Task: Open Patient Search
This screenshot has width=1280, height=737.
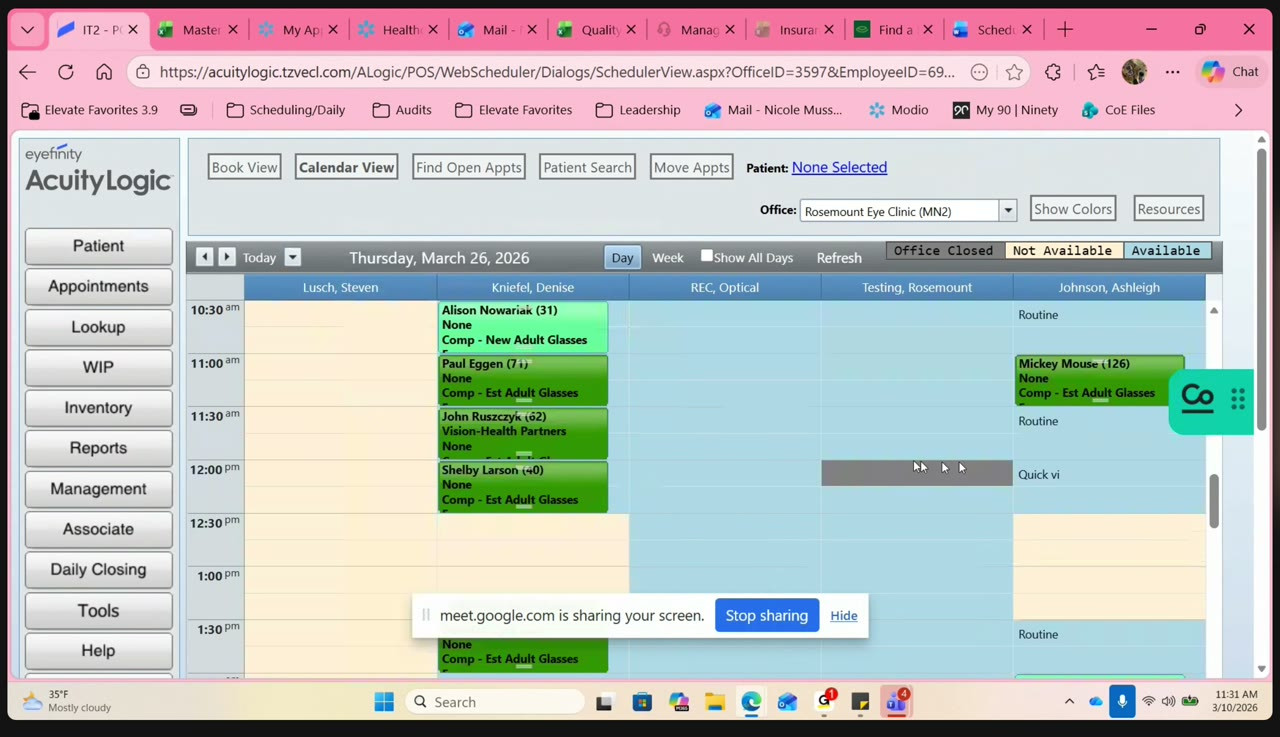Action: tap(587, 167)
